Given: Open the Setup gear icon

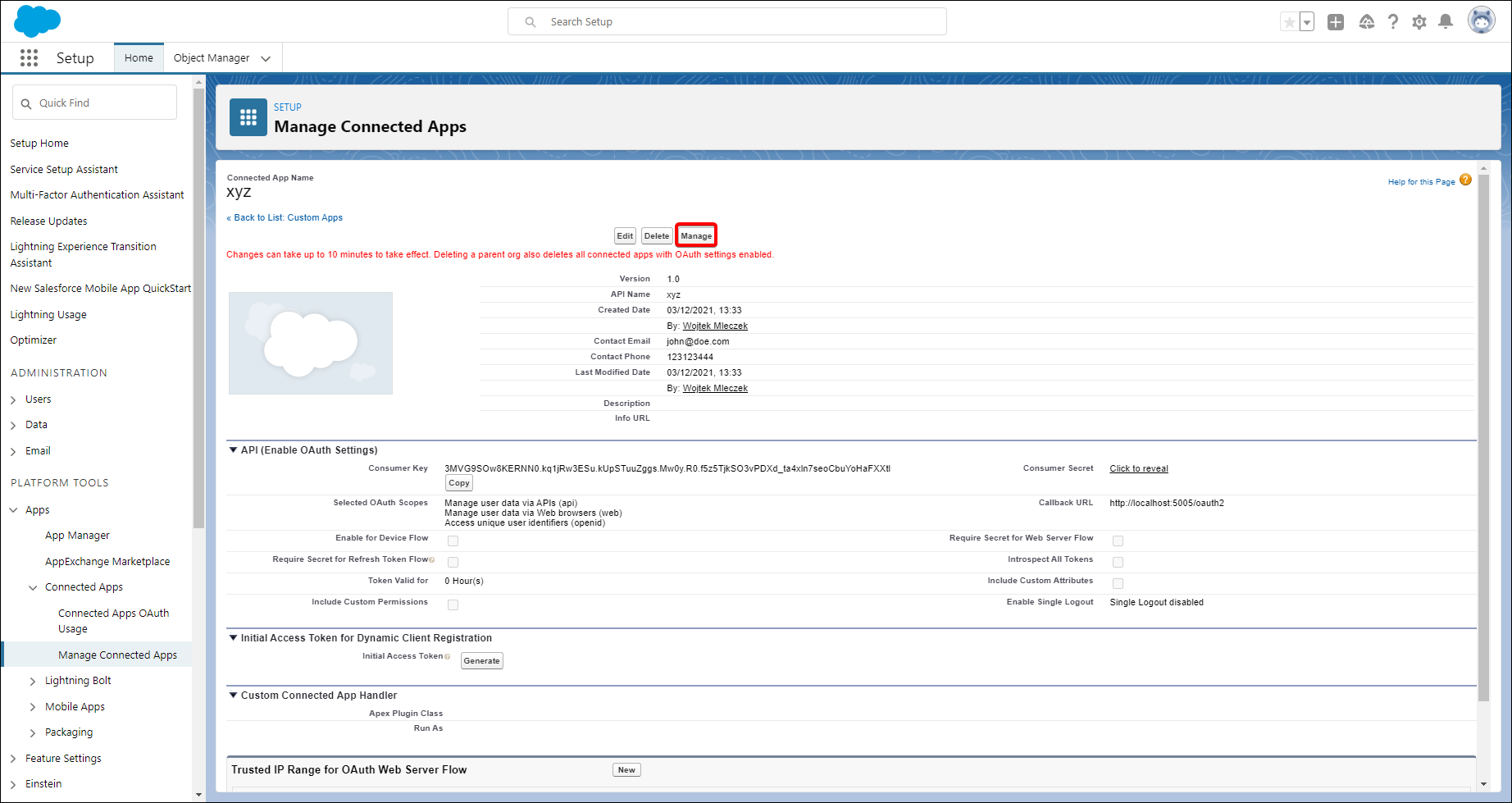Looking at the screenshot, I should point(1419,22).
